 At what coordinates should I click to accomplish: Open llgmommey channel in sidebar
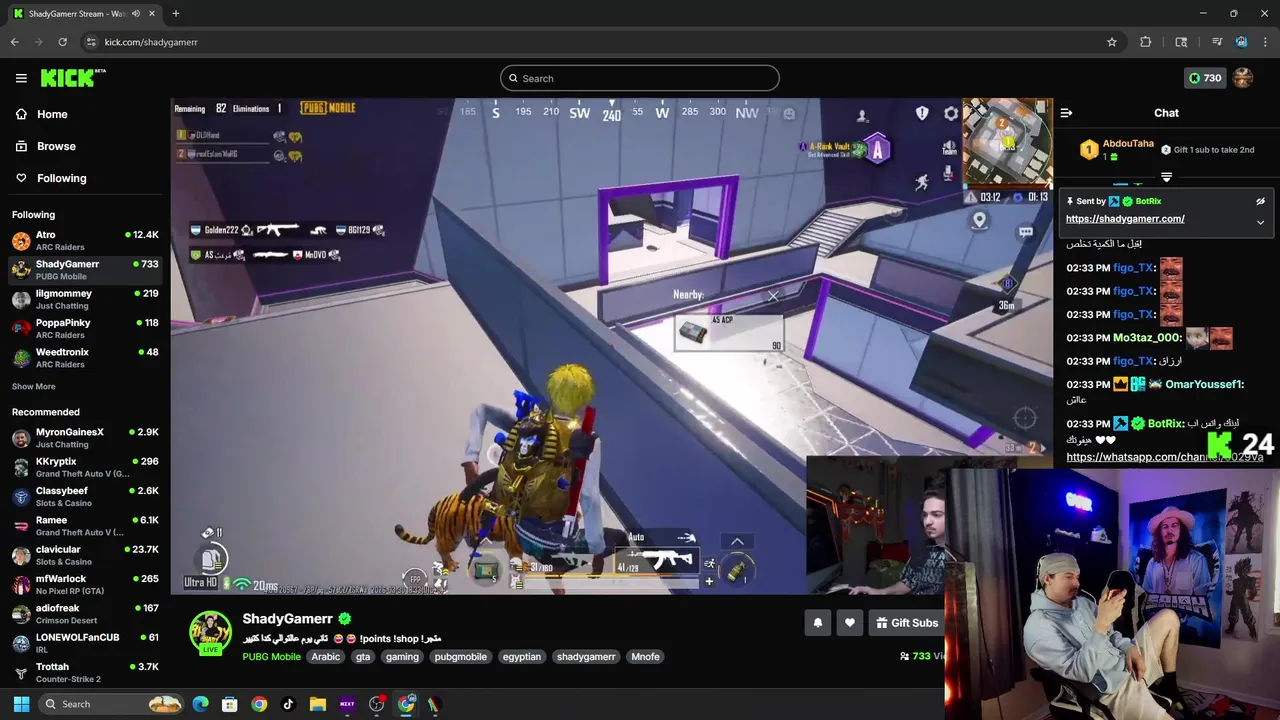85,299
